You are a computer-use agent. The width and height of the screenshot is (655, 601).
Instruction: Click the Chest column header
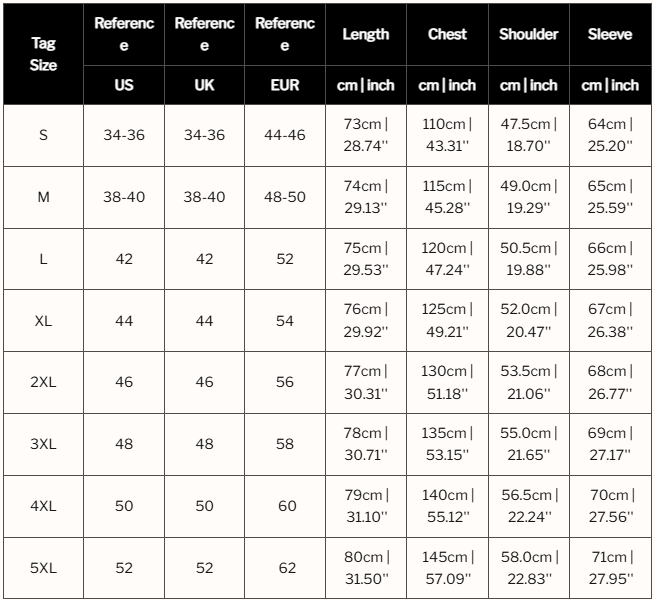[x=447, y=34]
